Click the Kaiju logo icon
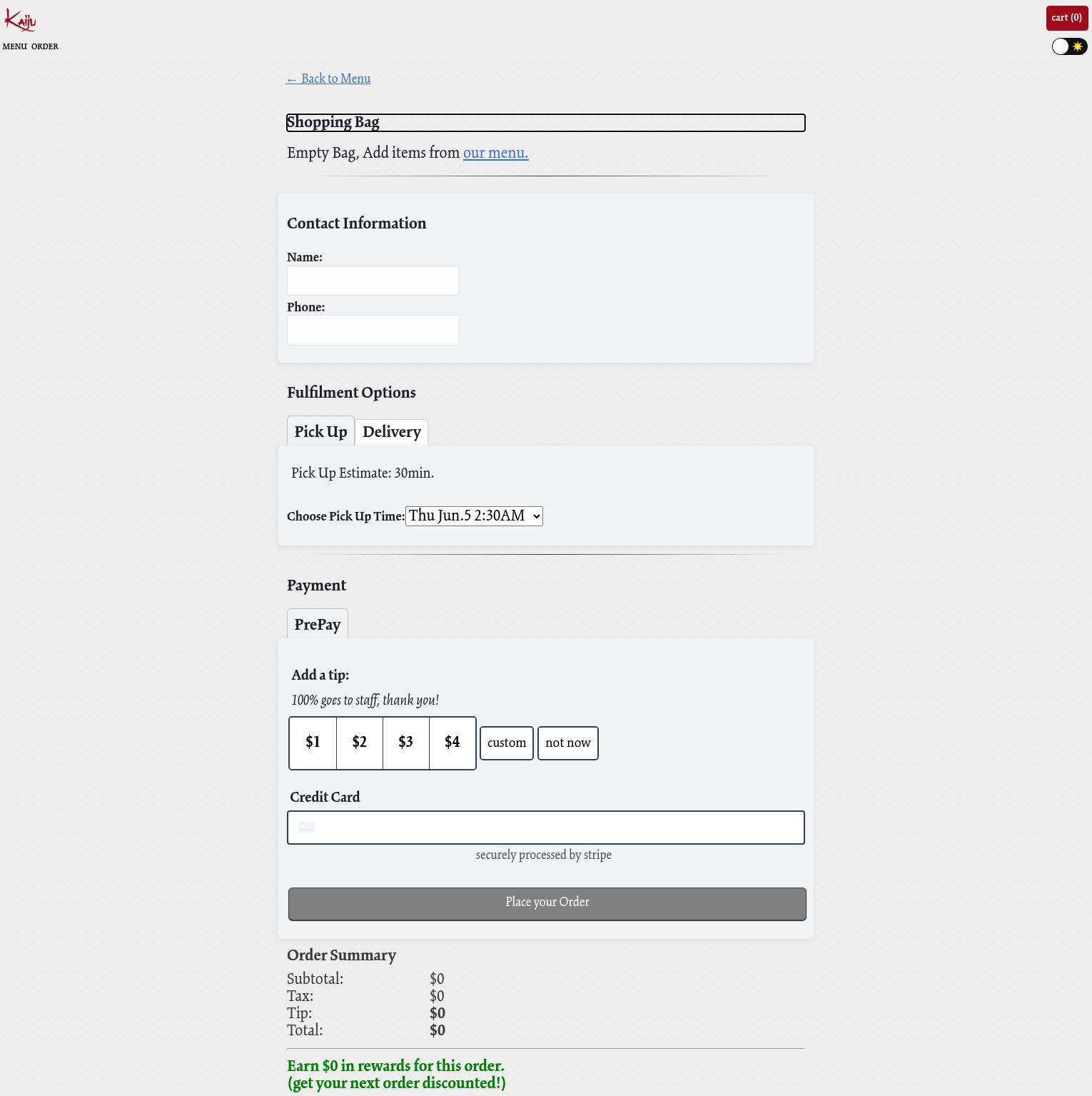 pos(20,20)
